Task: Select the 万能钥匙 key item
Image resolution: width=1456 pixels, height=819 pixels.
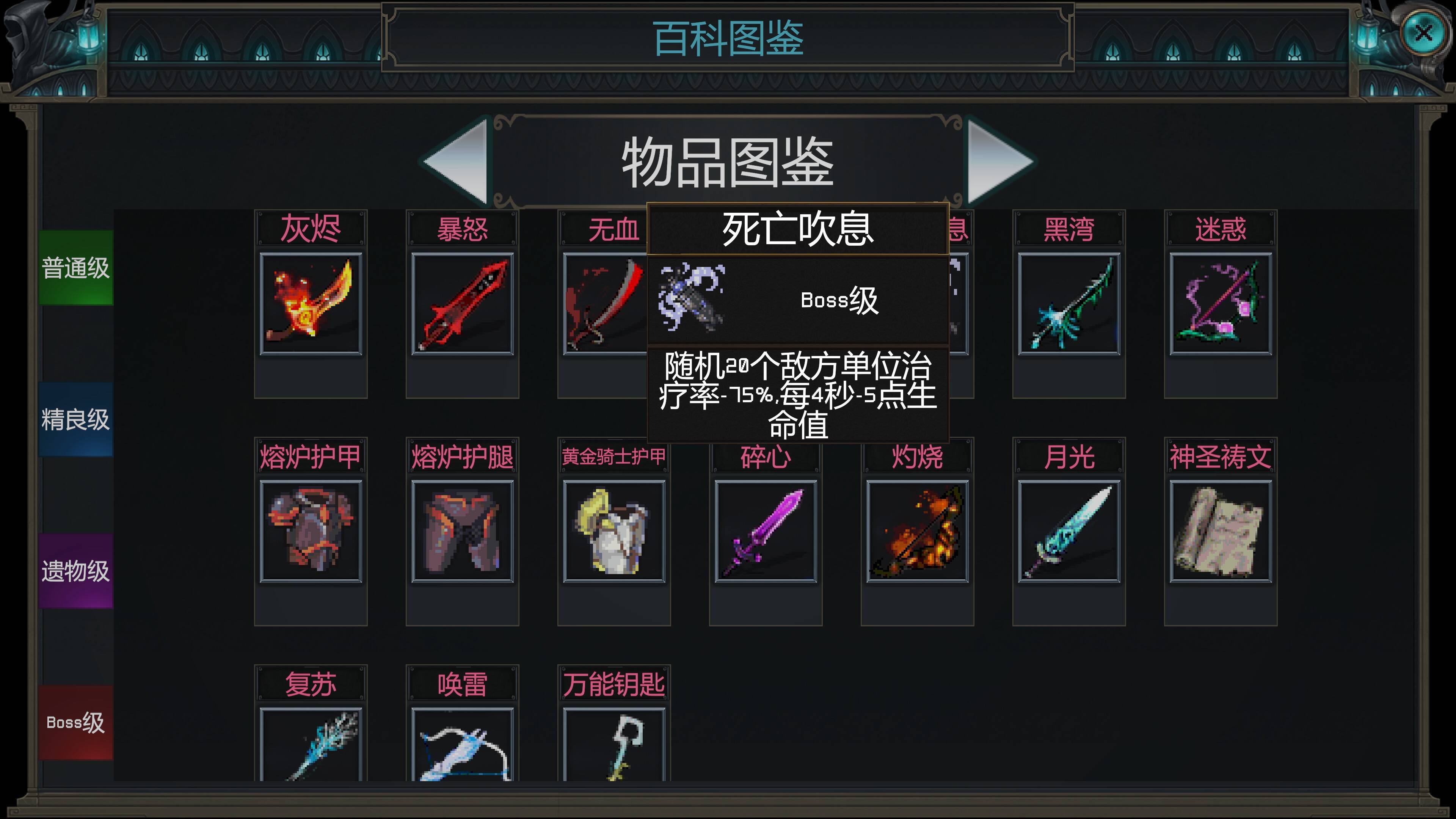Action: [x=614, y=745]
